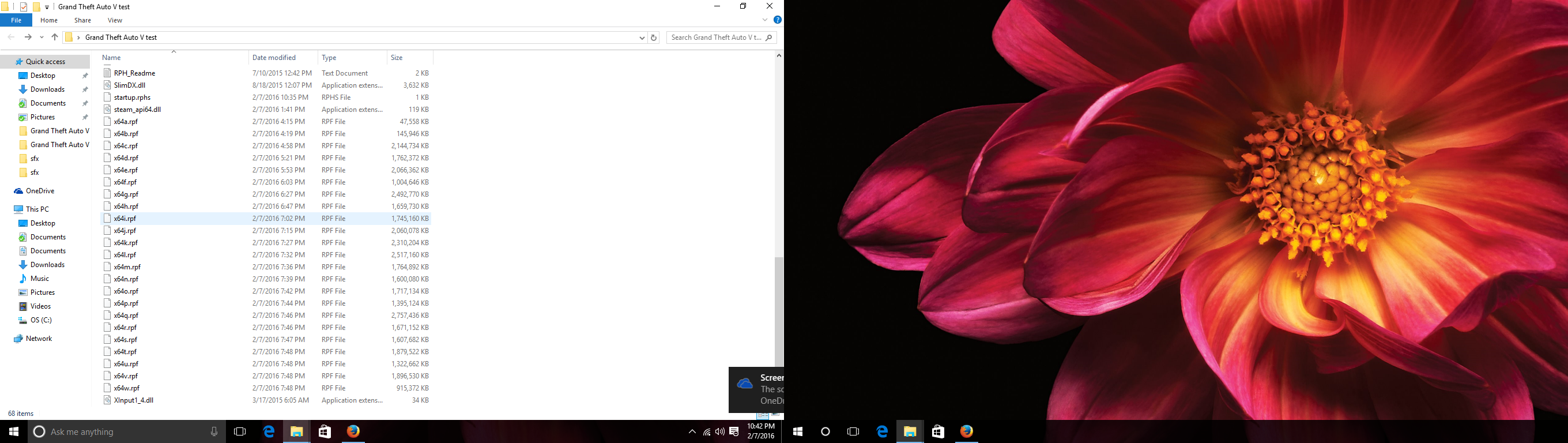Screen dimensions: 1568x443
Task: Select Network in the navigation pane
Action: (x=39, y=339)
